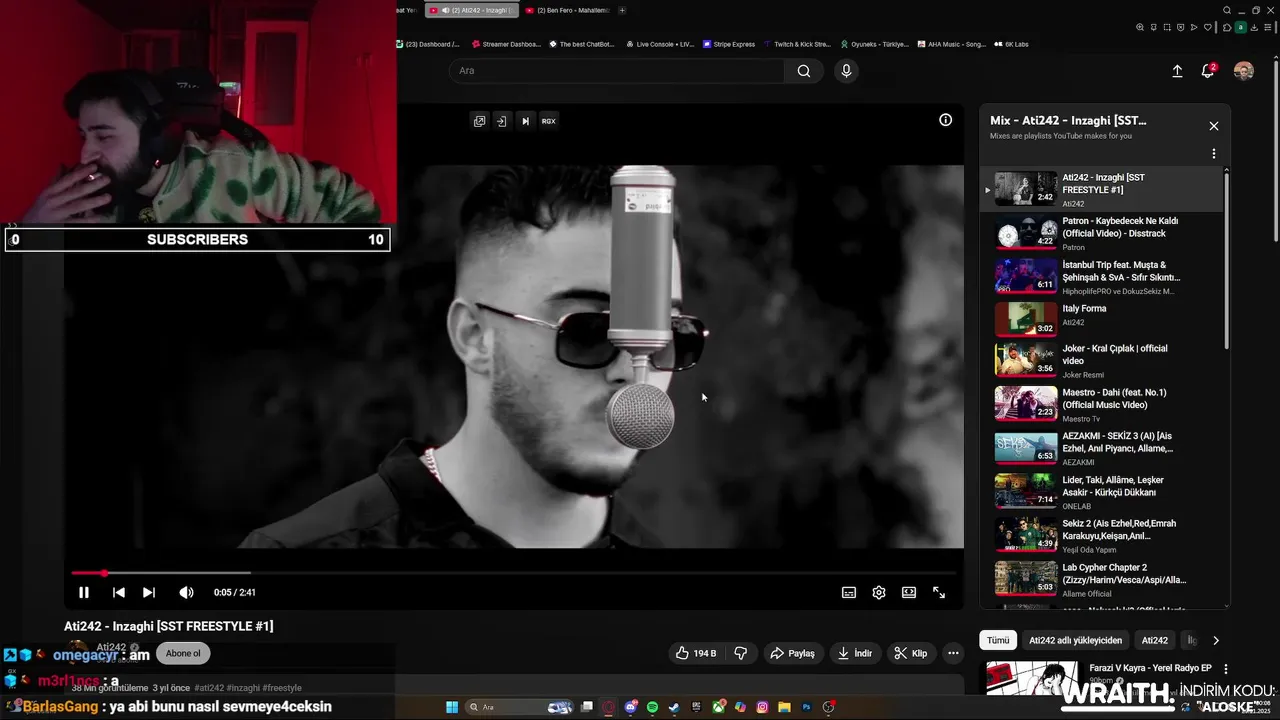This screenshot has height=720, width=1280.
Task: Open the Live Console bookmark
Action: pyautogui.click(x=660, y=44)
